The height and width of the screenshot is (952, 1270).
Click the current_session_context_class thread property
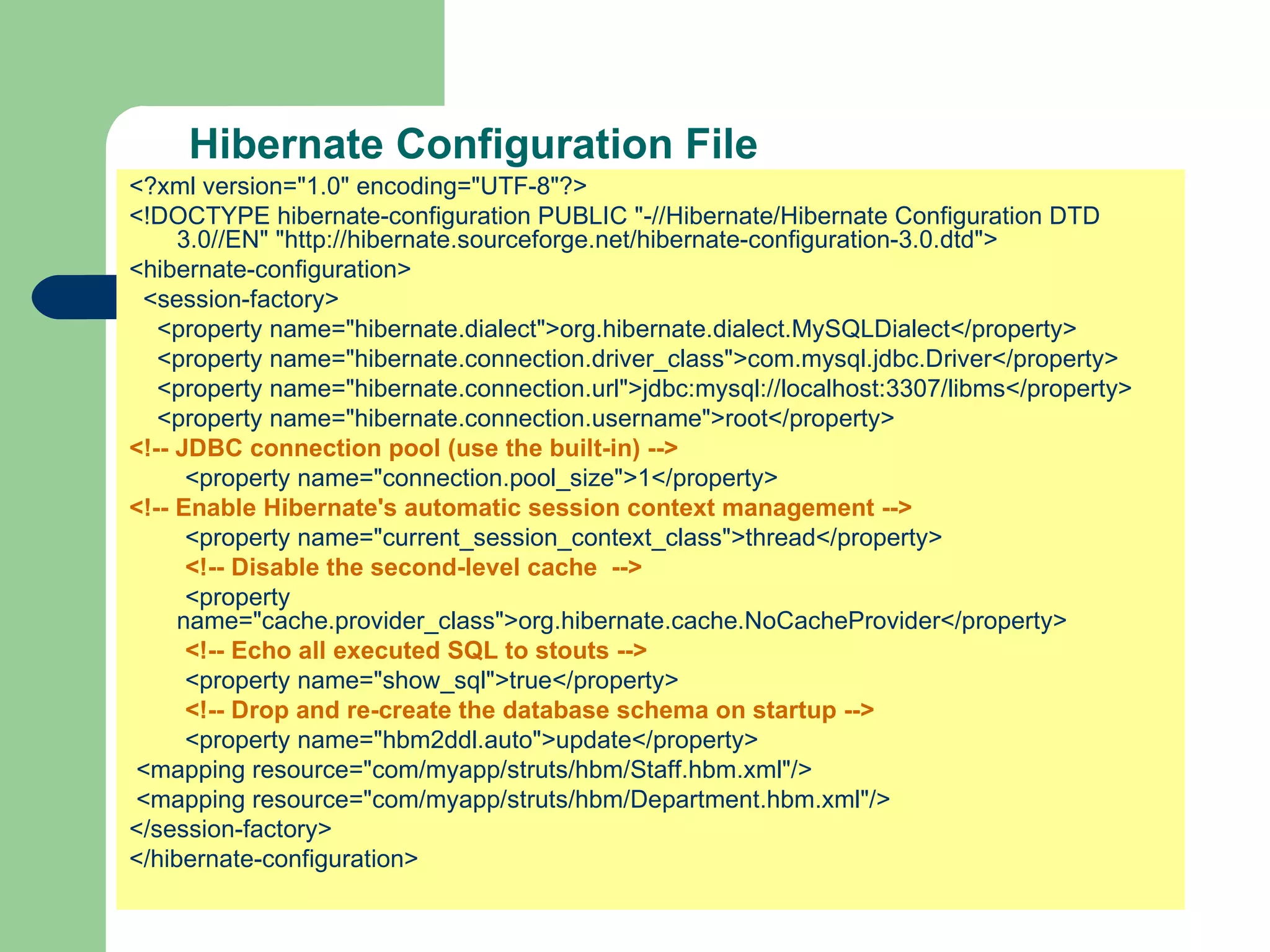click(563, 537)
